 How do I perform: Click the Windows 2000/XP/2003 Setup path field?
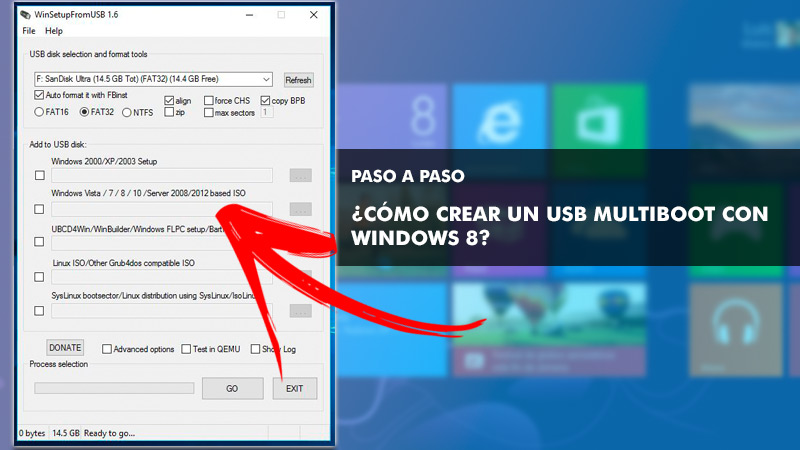coord(162,176)
